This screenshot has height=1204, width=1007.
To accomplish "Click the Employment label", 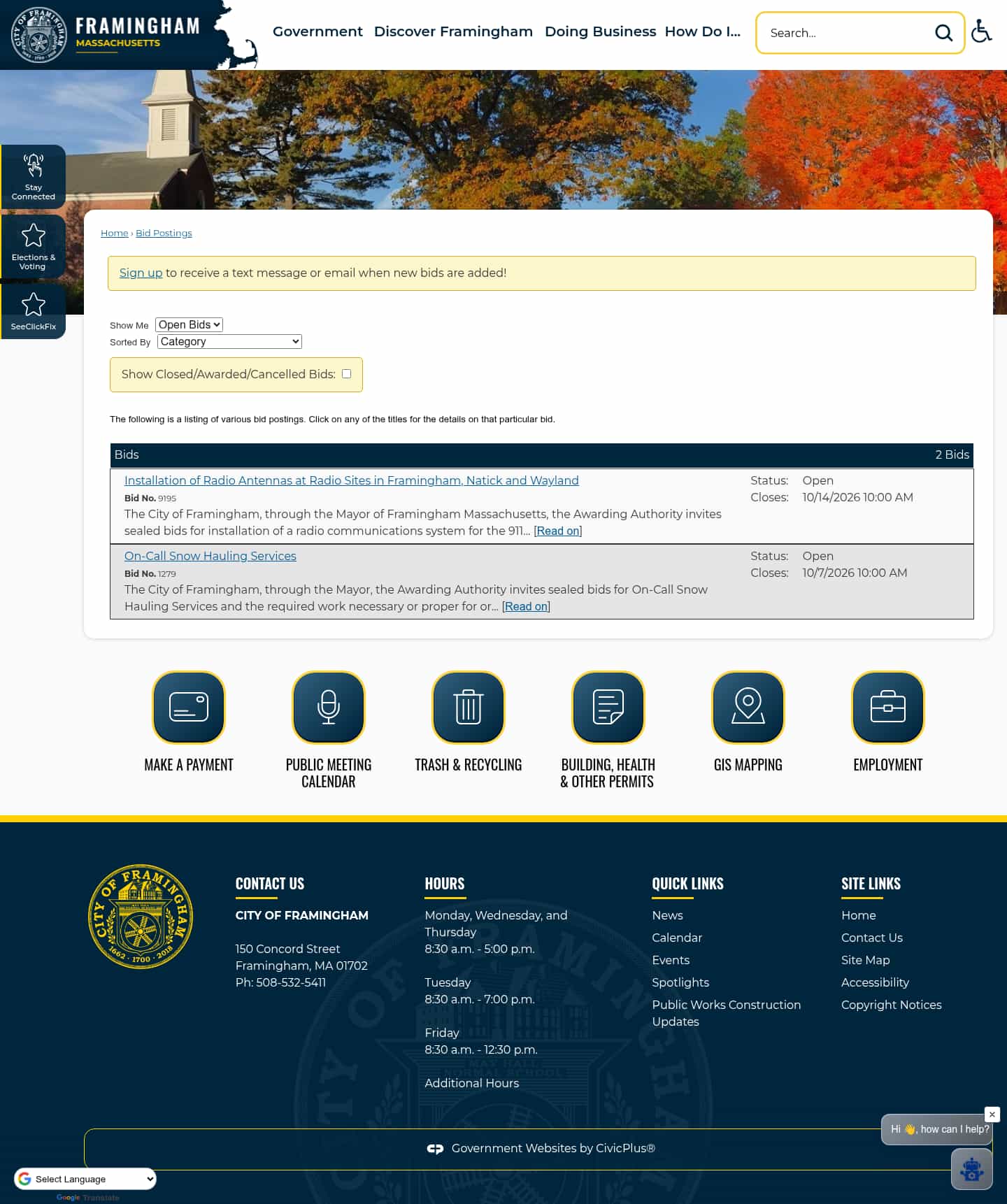I will pyautogui.click(x=888, y=765).
